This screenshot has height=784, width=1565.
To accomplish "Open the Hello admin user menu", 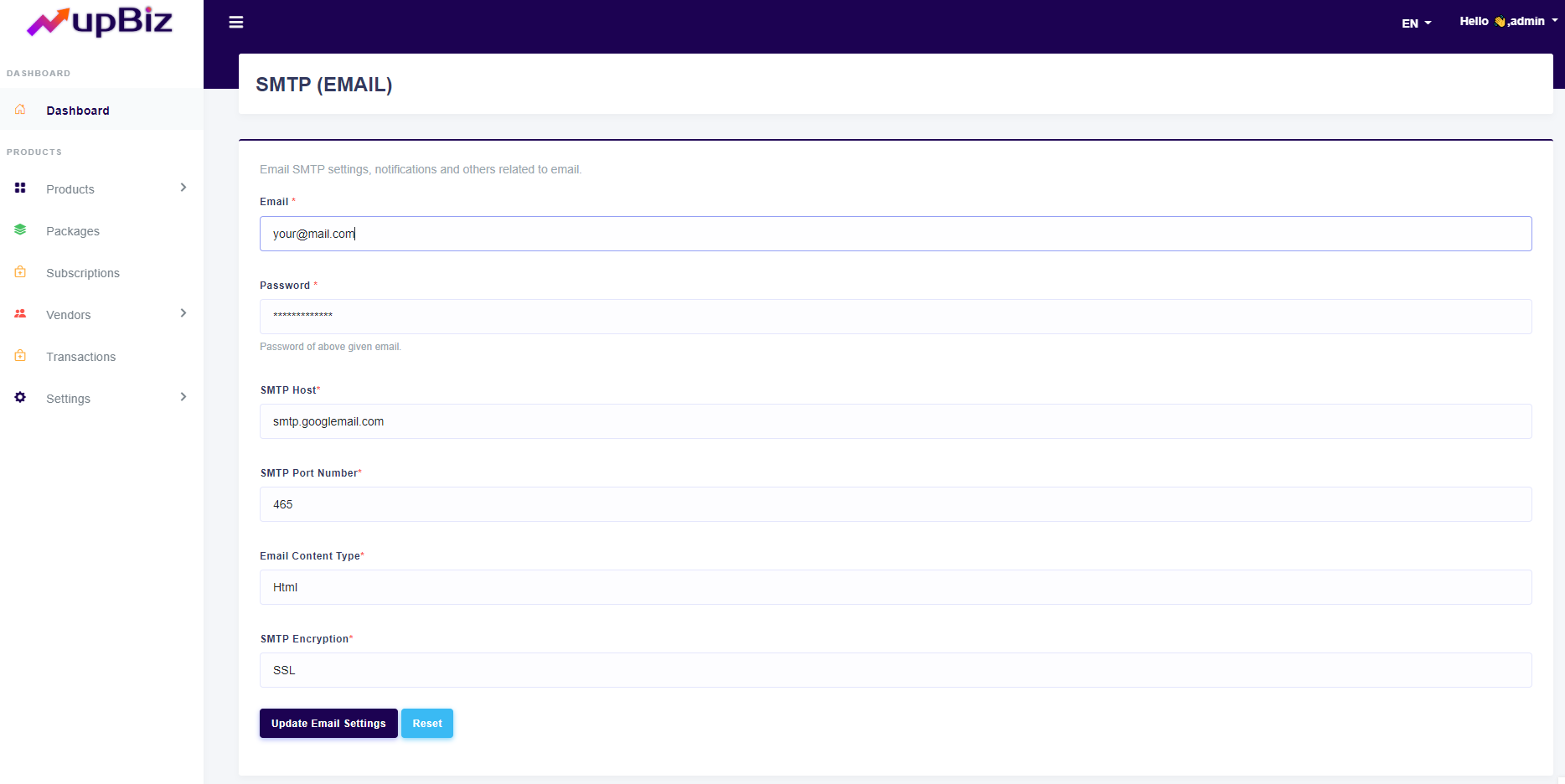I will pos(1508,22).
